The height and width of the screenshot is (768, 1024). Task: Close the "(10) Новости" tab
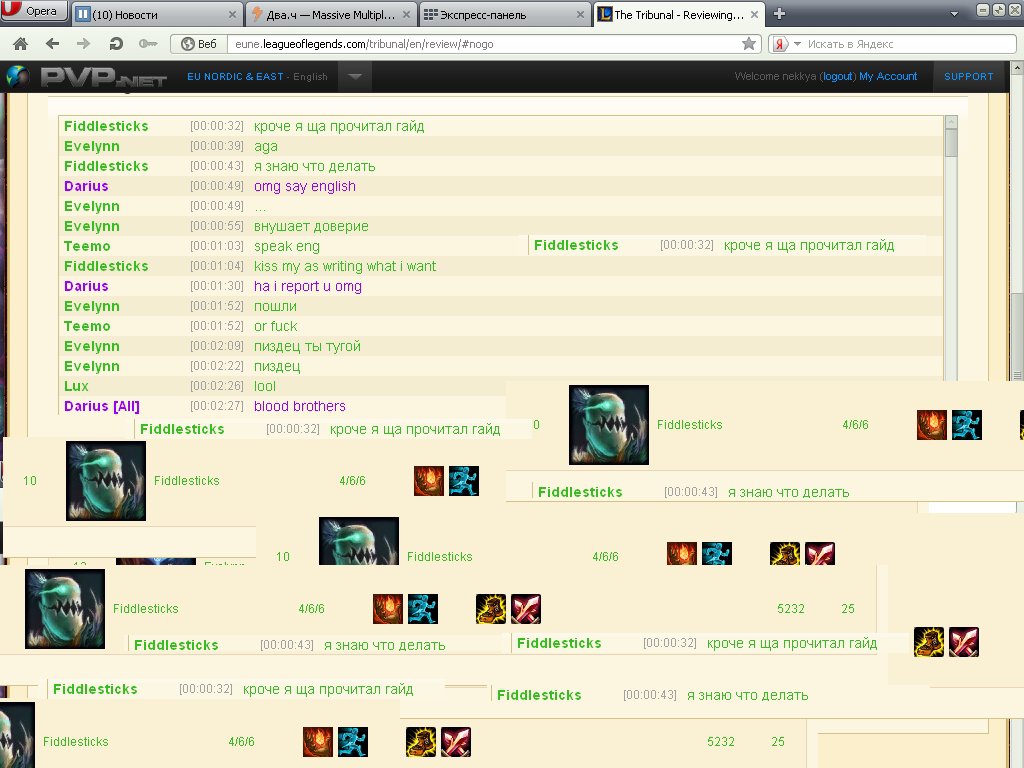[x=232, y=14]
